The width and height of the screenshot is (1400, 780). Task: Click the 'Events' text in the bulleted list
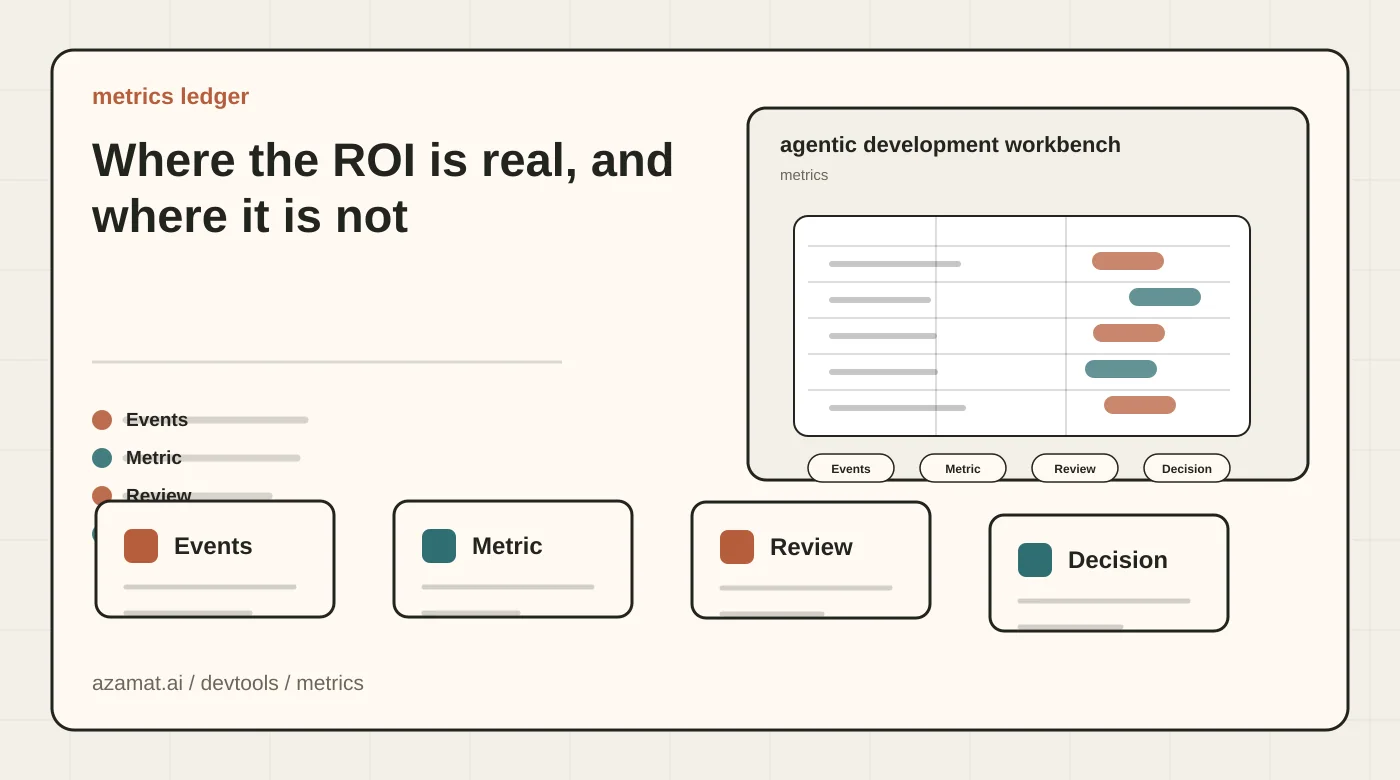click(157, 420)
